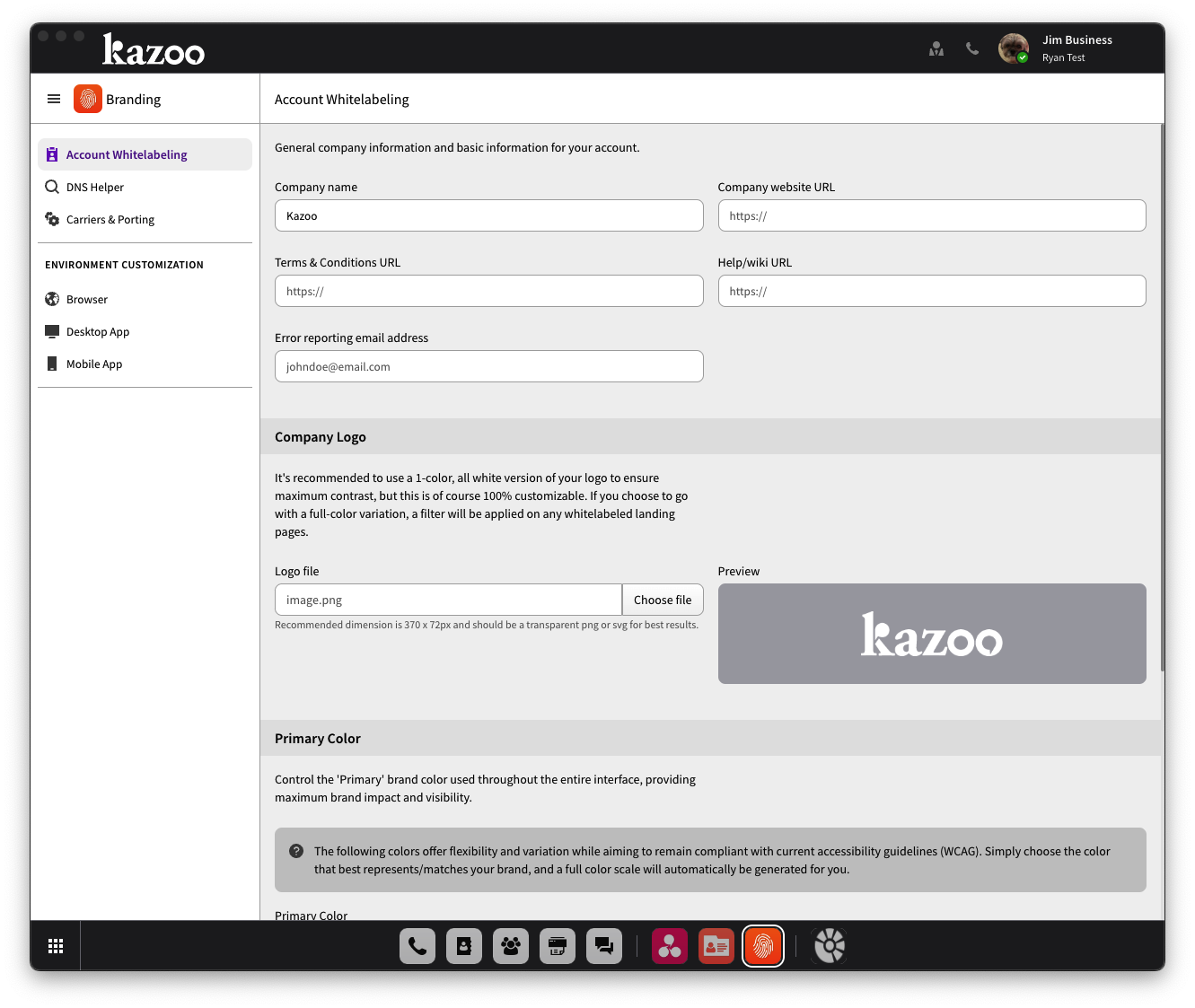
Task: Click the phone icon in the top bar
Action: point(972,48)
